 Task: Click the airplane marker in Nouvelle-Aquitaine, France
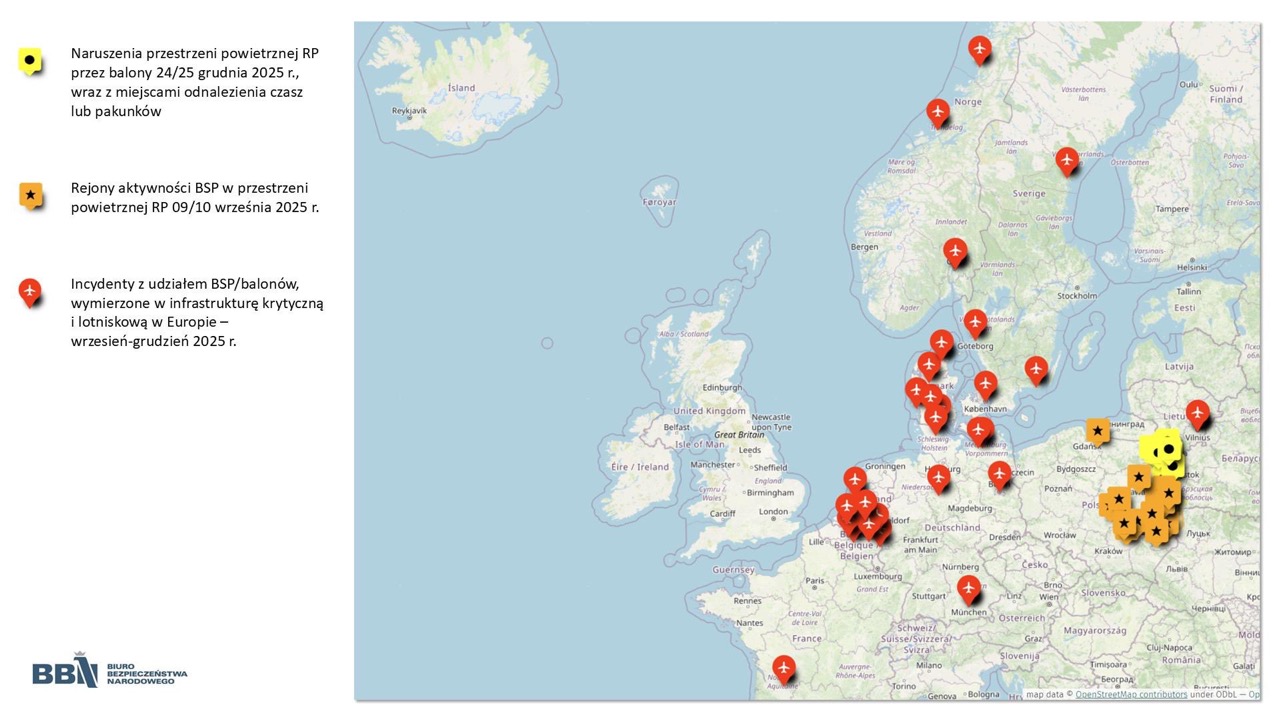click(x=783, y=667)
